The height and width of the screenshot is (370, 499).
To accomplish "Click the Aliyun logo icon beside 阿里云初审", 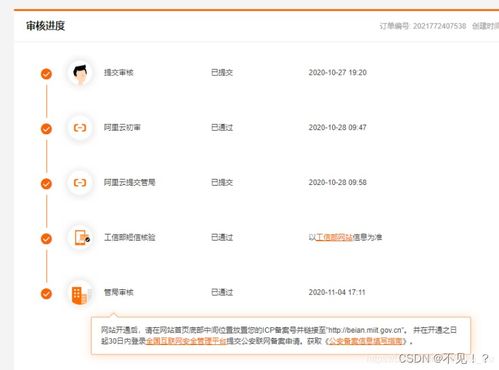I will click(80, 128).
